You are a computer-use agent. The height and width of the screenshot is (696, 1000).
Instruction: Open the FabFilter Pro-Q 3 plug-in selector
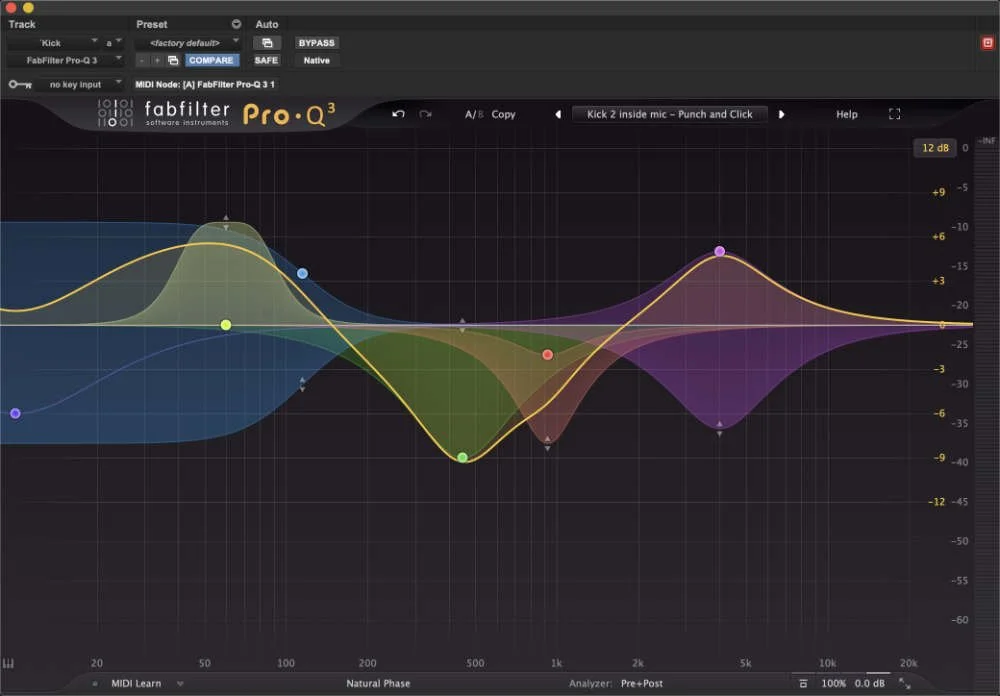(x=64, y=60)
